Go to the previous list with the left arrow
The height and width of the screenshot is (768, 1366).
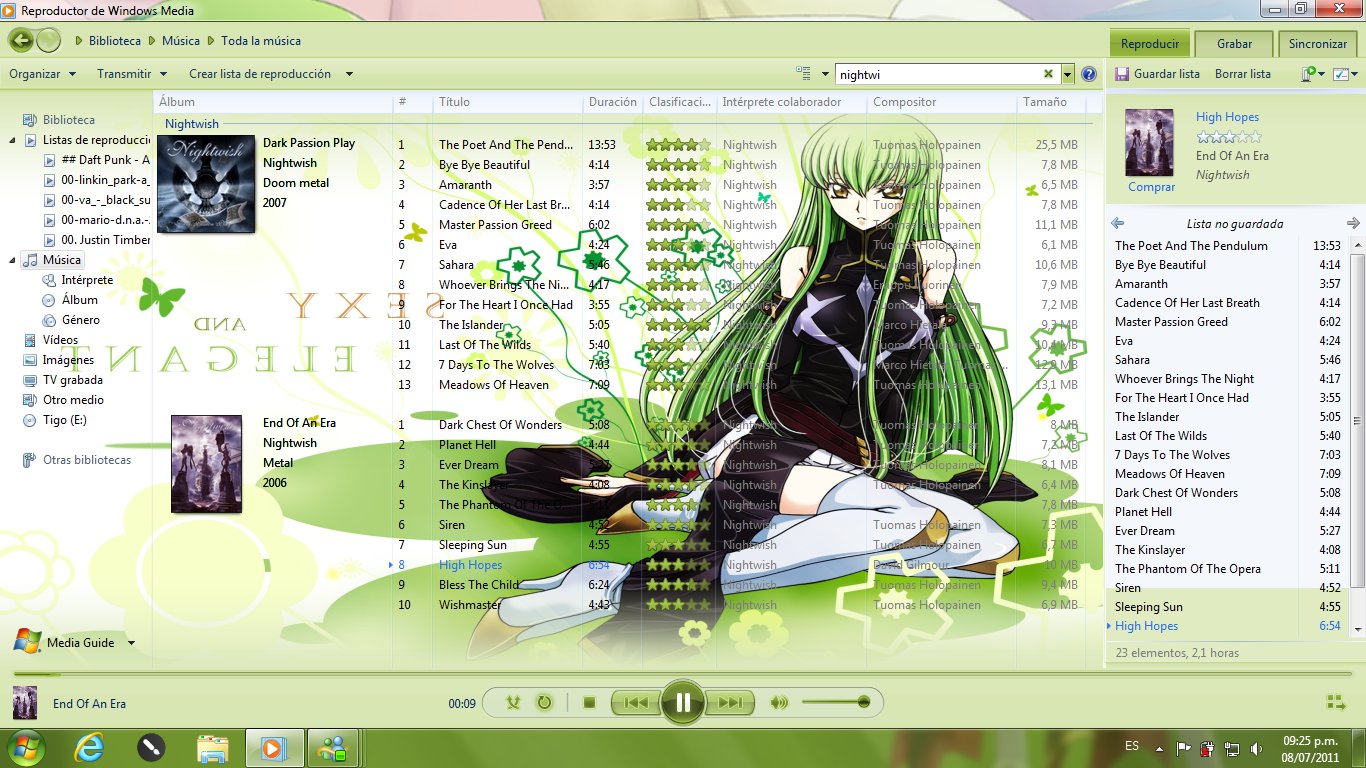(1118, 224)
